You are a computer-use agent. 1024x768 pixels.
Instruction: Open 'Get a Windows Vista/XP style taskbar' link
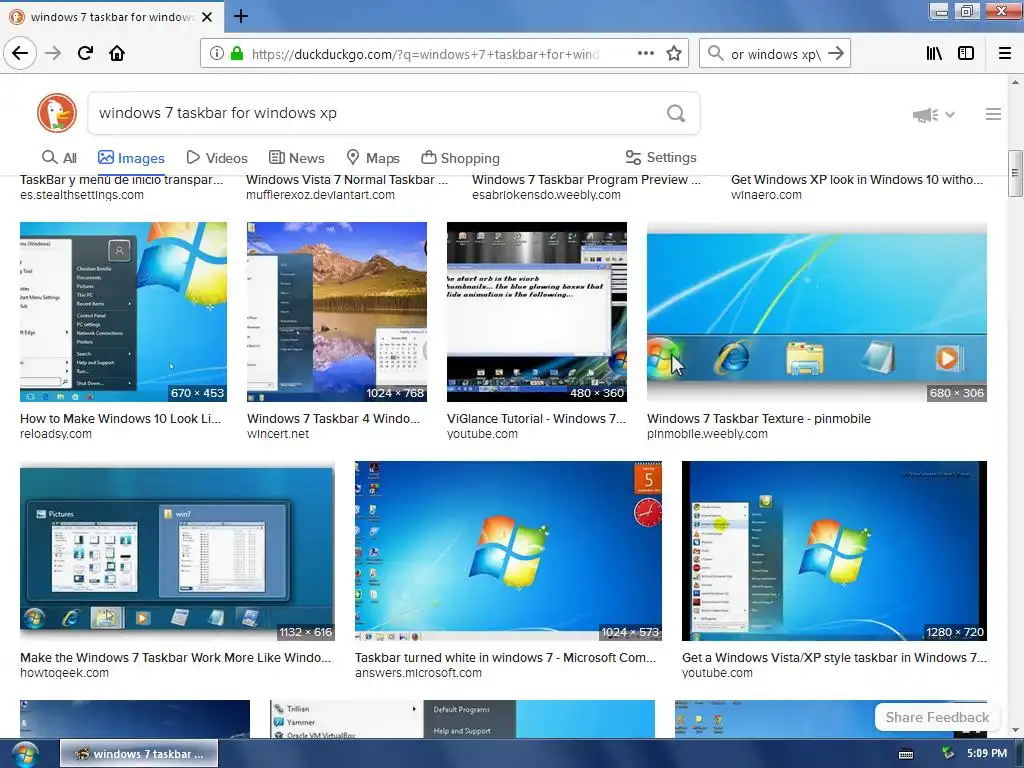[x=834, y=658]
